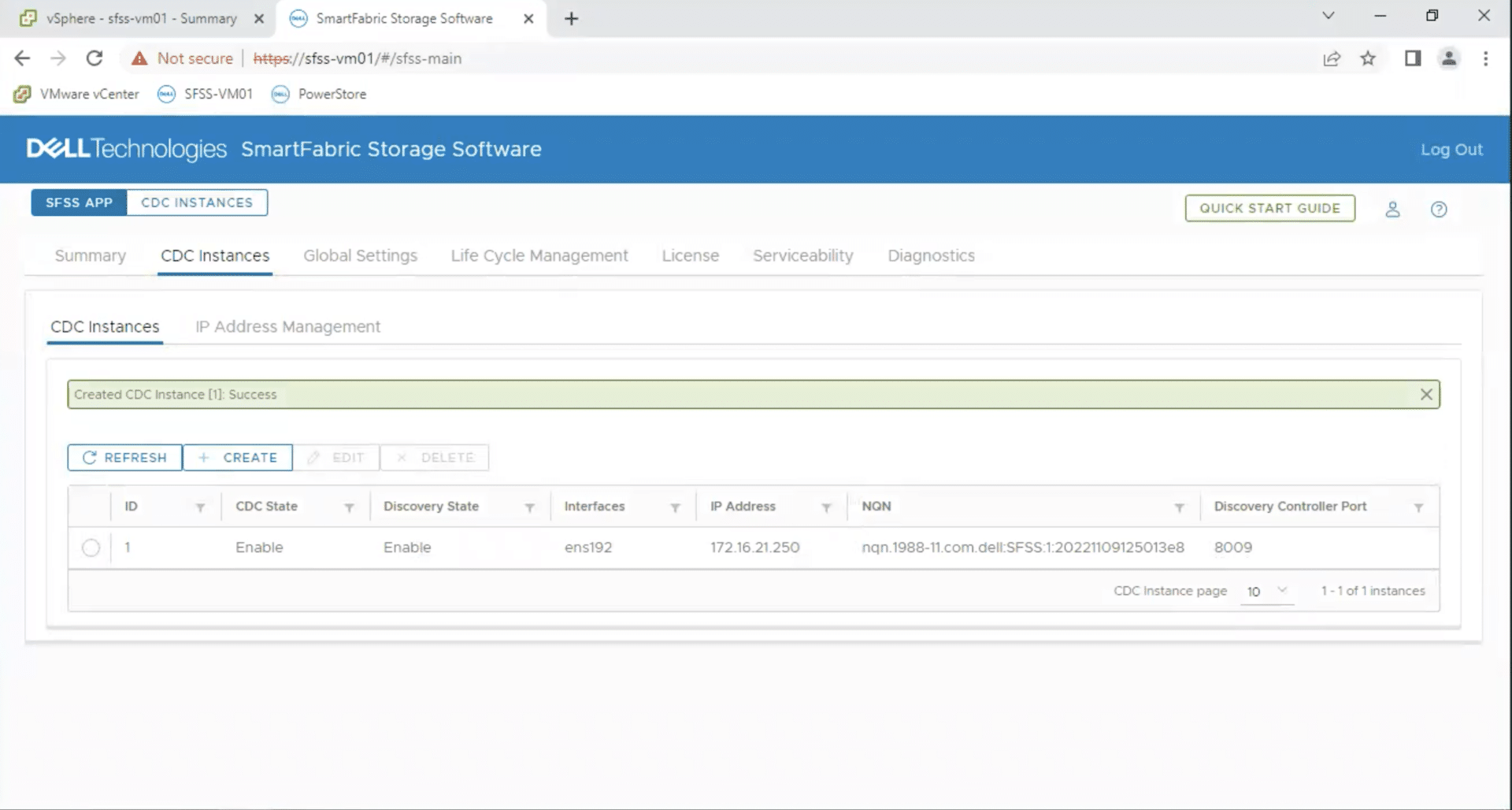Screen dimensions: 1512x810
Task: Open the Discovery State column filter
Action: [530, 507]
